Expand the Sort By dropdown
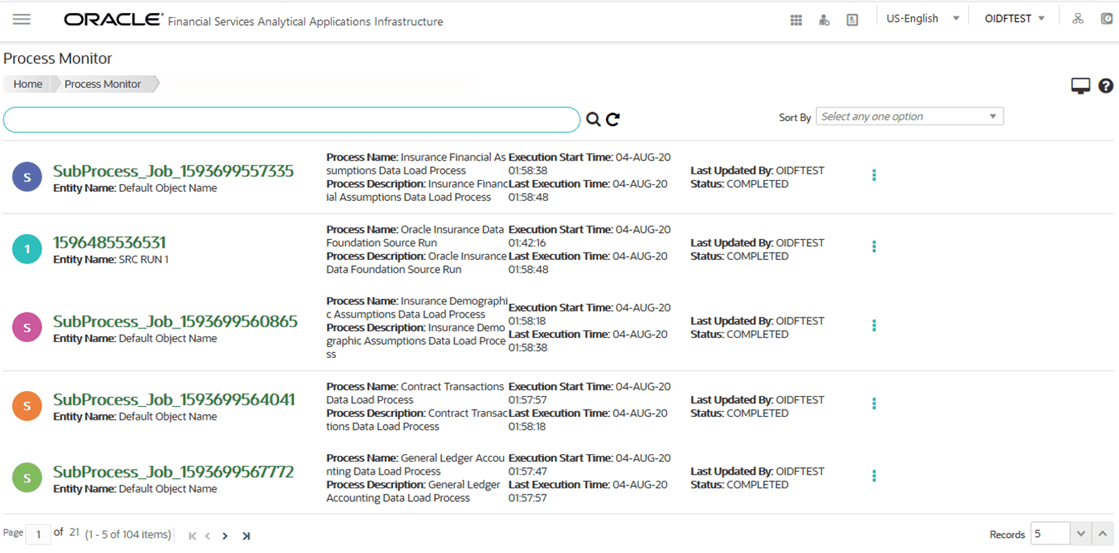The height and width of the screenshot is (553, 1119). point(910,116)
